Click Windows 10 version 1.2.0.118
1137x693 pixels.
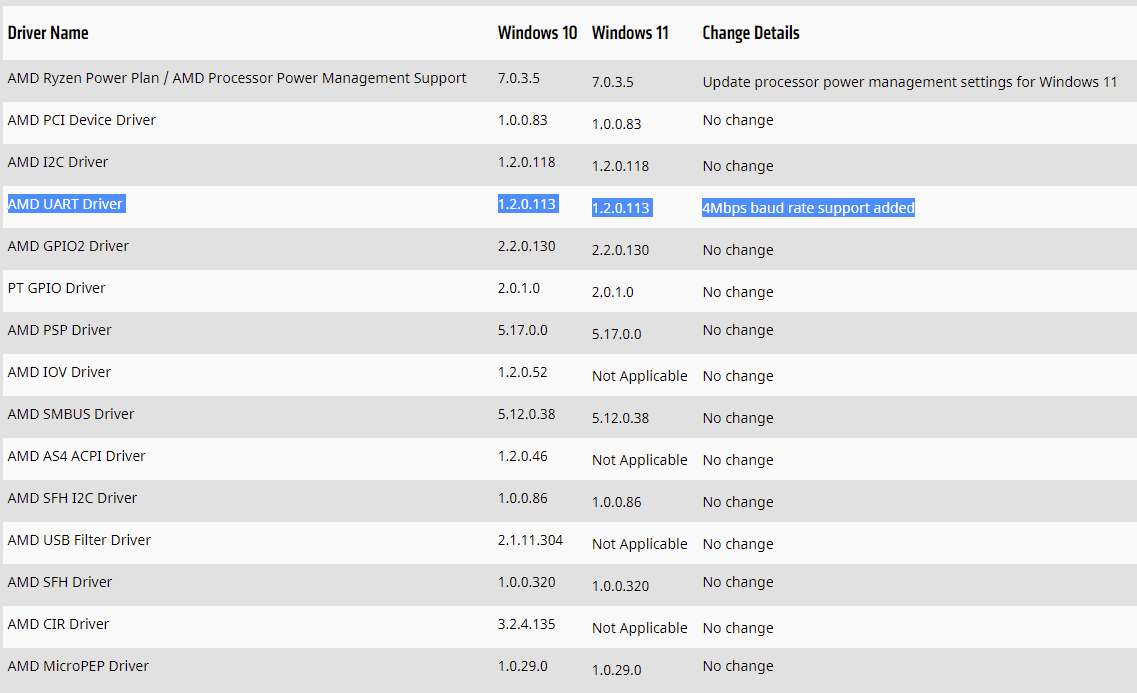[x=526, y=162]
